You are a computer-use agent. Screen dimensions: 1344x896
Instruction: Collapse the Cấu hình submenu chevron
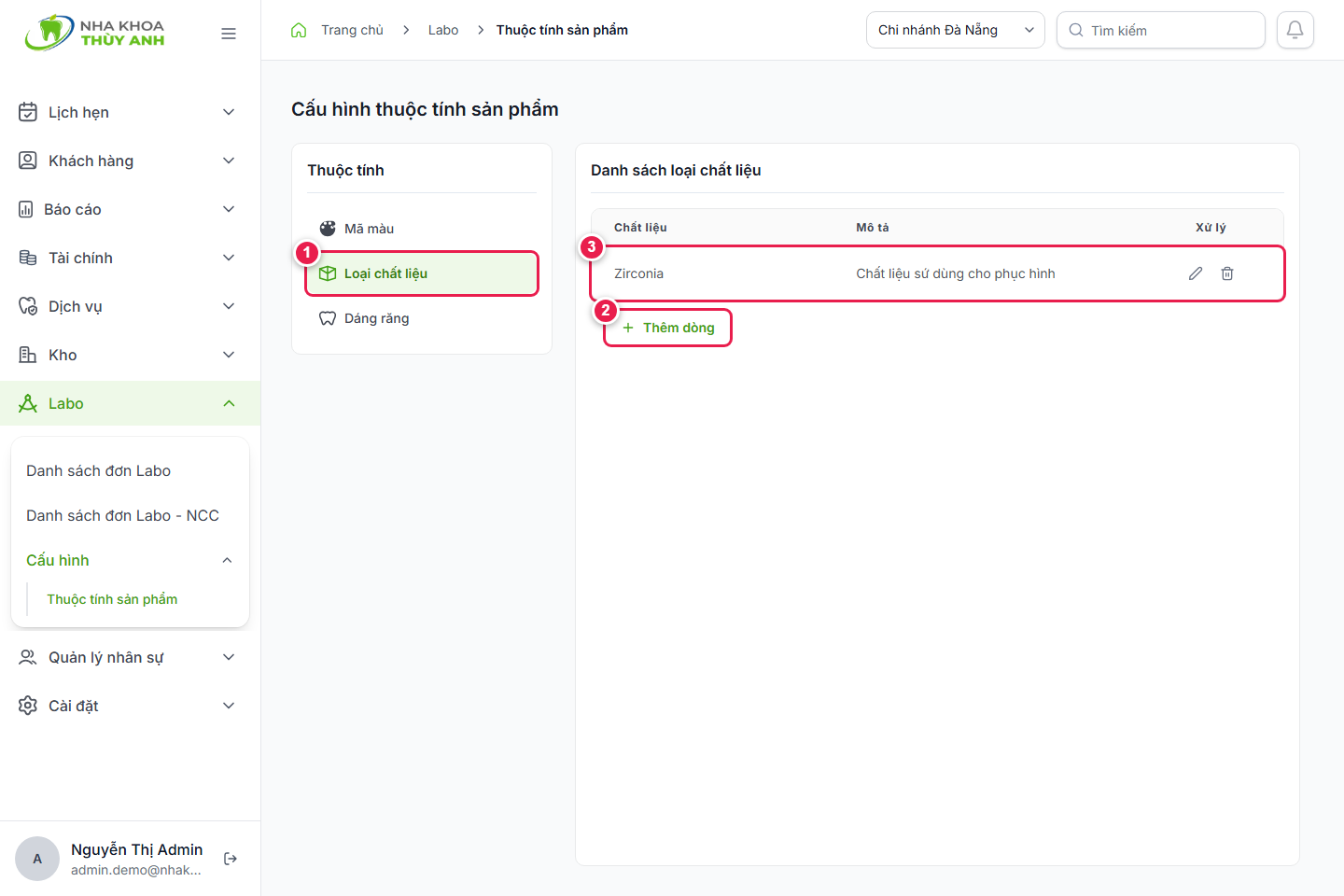(227, 560)
